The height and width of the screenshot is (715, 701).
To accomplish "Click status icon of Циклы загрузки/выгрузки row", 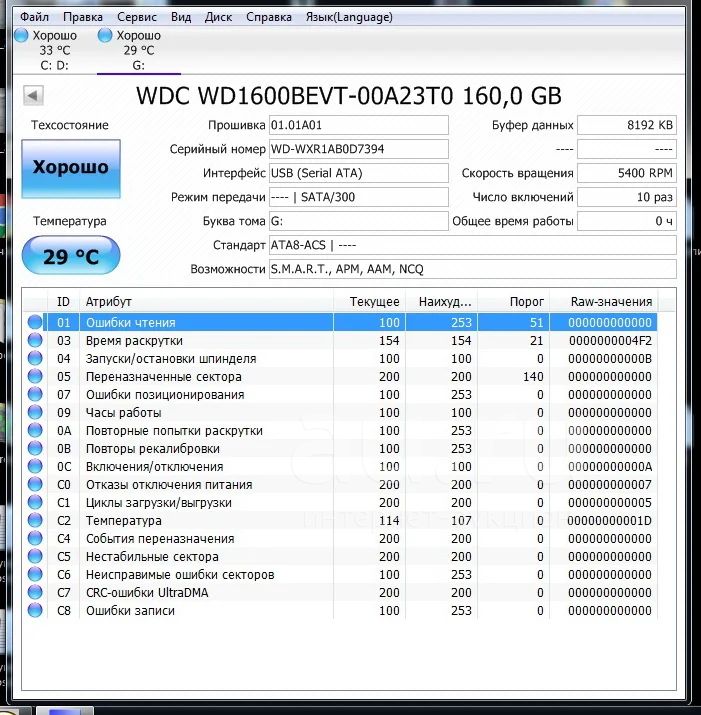I will (35, 502).
